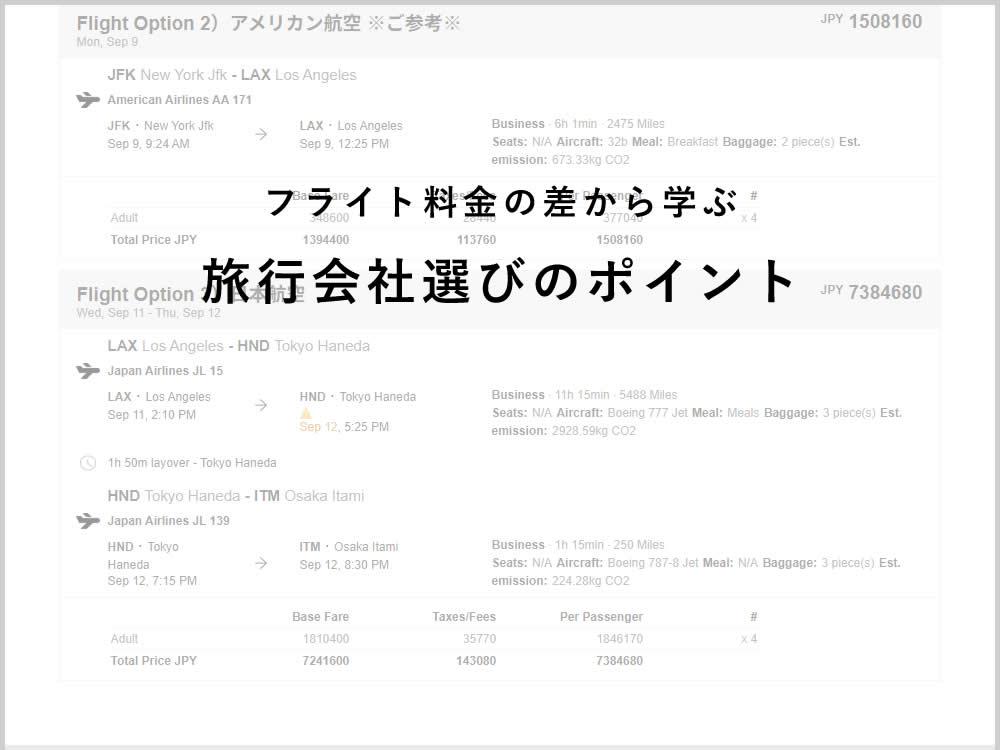The width and height of the screenshot is (1000, 750).
Task: Click adult taxes value '35770'
Action: [x=480, y=638]
